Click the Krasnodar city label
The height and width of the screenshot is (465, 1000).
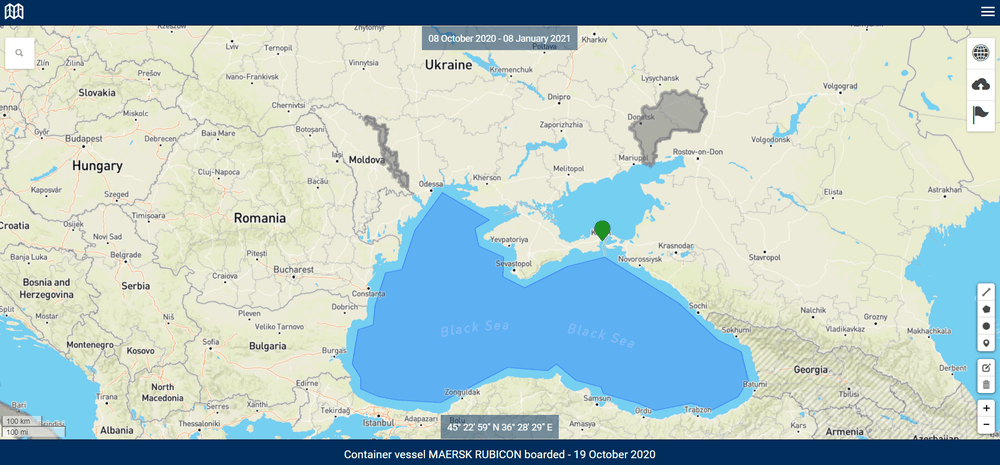676,246
